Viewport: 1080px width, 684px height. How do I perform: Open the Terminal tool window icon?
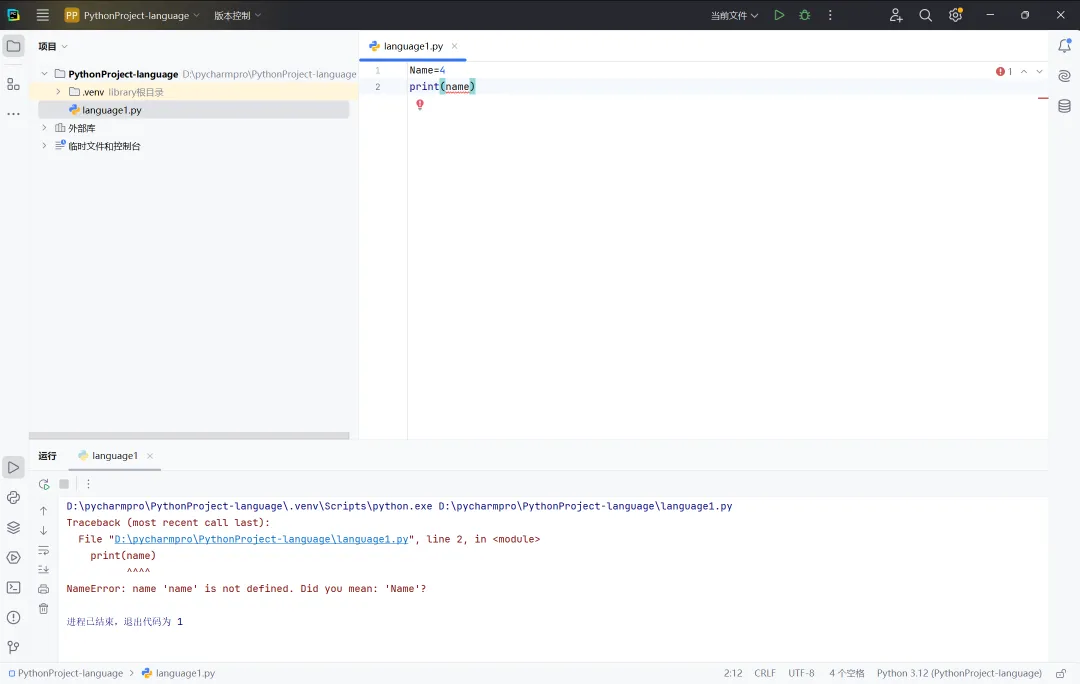click(14, 588)
